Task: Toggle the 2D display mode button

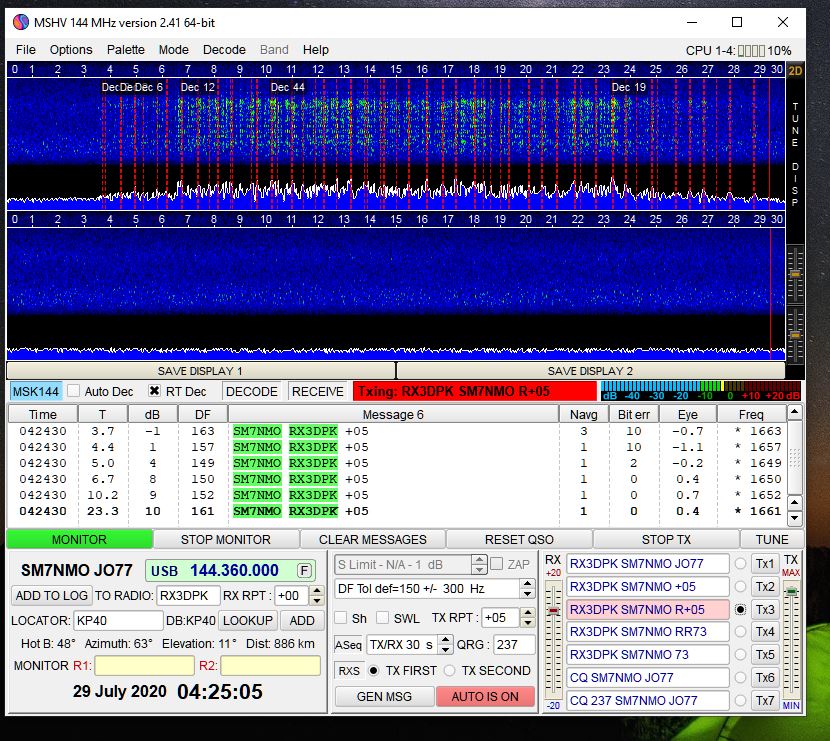Action: pos(795,71)
